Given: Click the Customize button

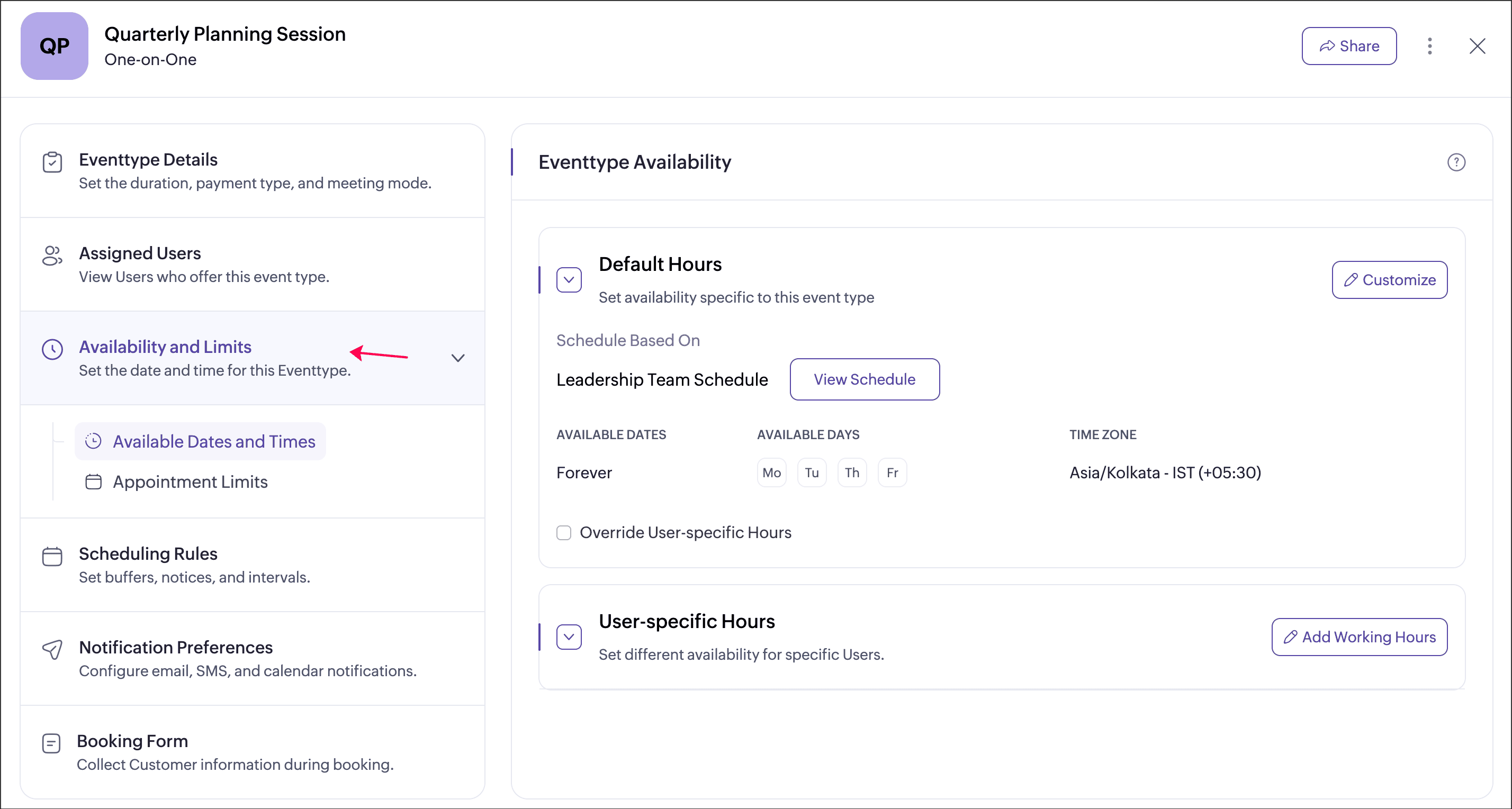Looking at the screenshot, I should pyautogui.click(x=1389, y=280).
